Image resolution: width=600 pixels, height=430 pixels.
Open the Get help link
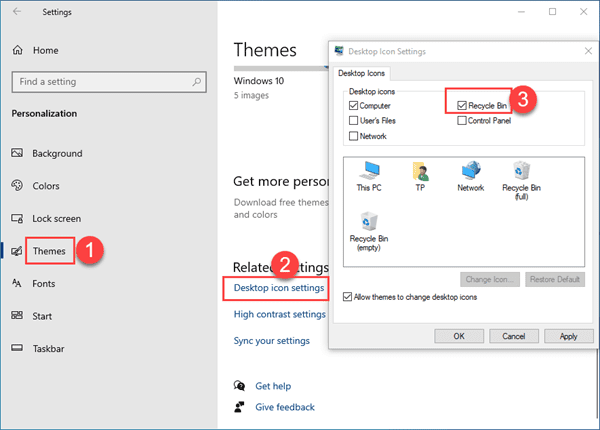(x=273, y=385)
